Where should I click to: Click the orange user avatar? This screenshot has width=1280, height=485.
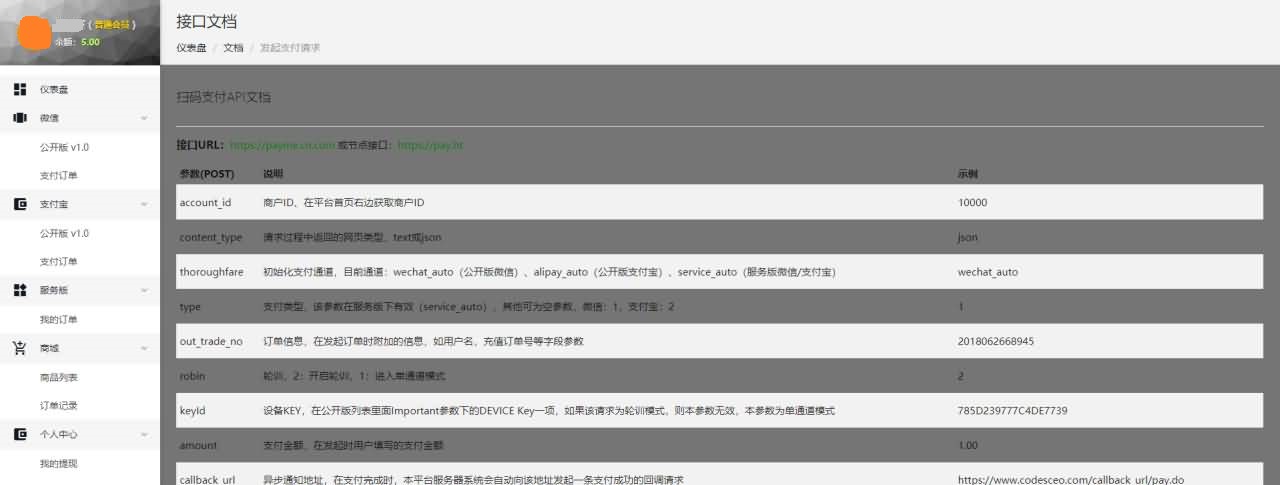pyautogui.click(x=36, y=34)
